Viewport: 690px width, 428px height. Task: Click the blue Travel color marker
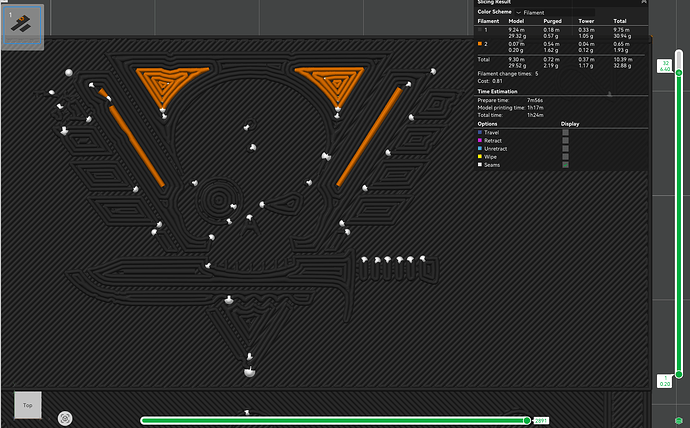(480, 132)
